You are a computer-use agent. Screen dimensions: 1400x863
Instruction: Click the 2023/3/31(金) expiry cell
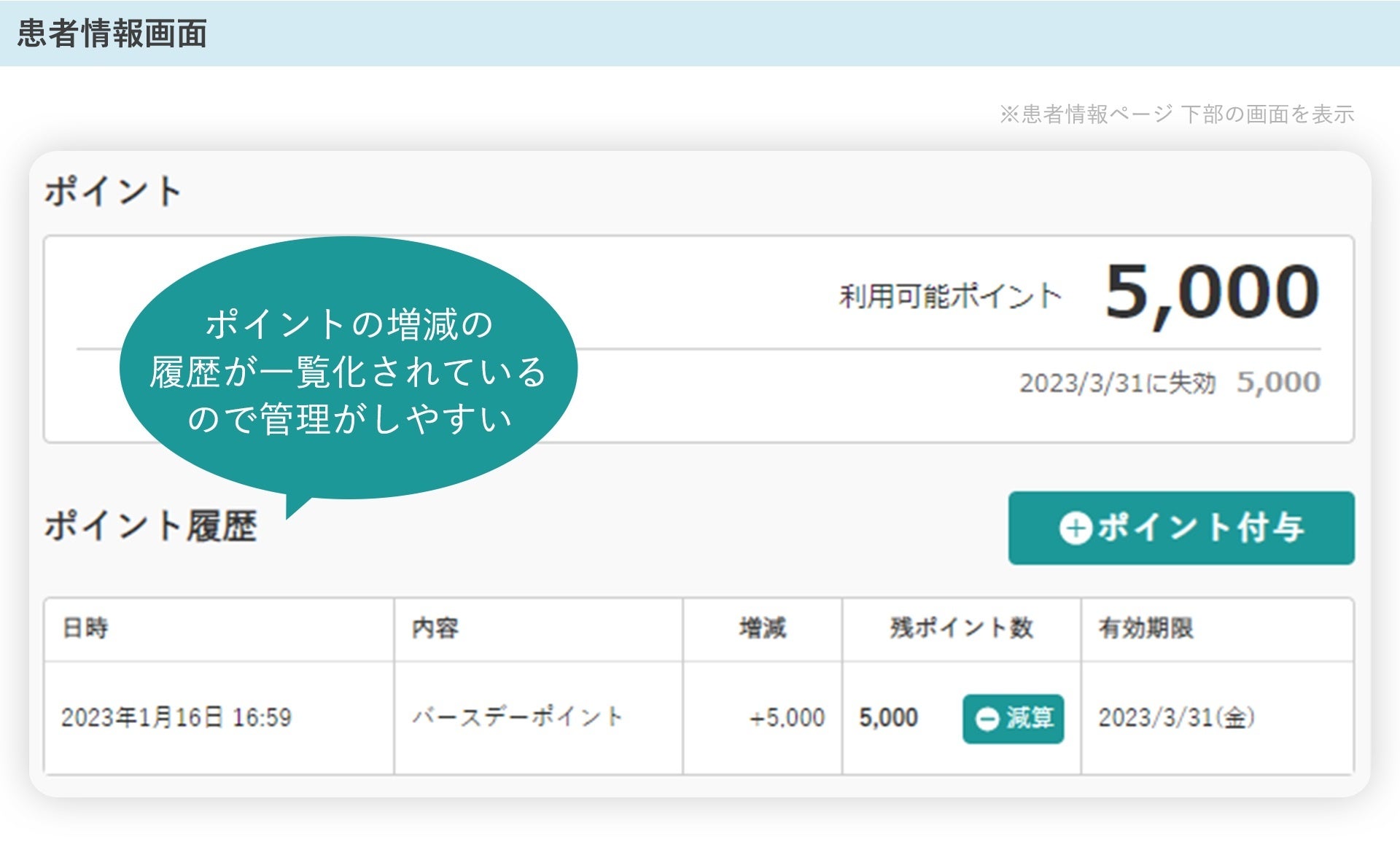[1176, 717]
